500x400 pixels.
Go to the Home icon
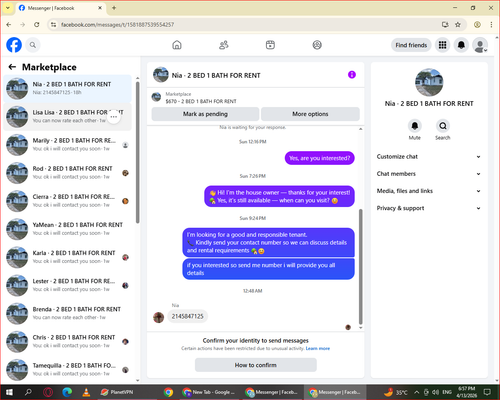(x=177, y=45)
